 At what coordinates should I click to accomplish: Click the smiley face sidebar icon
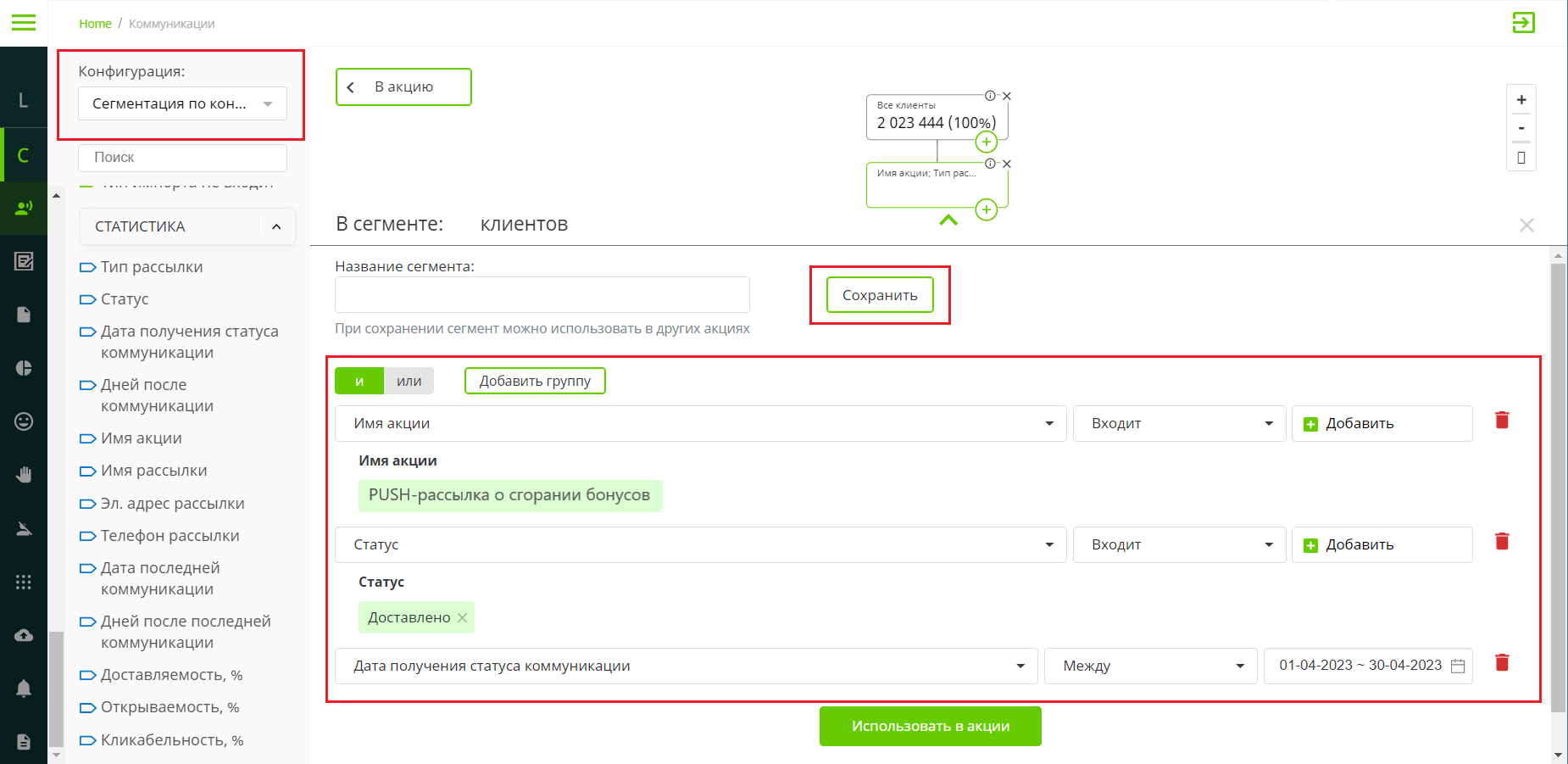[24, 421]
